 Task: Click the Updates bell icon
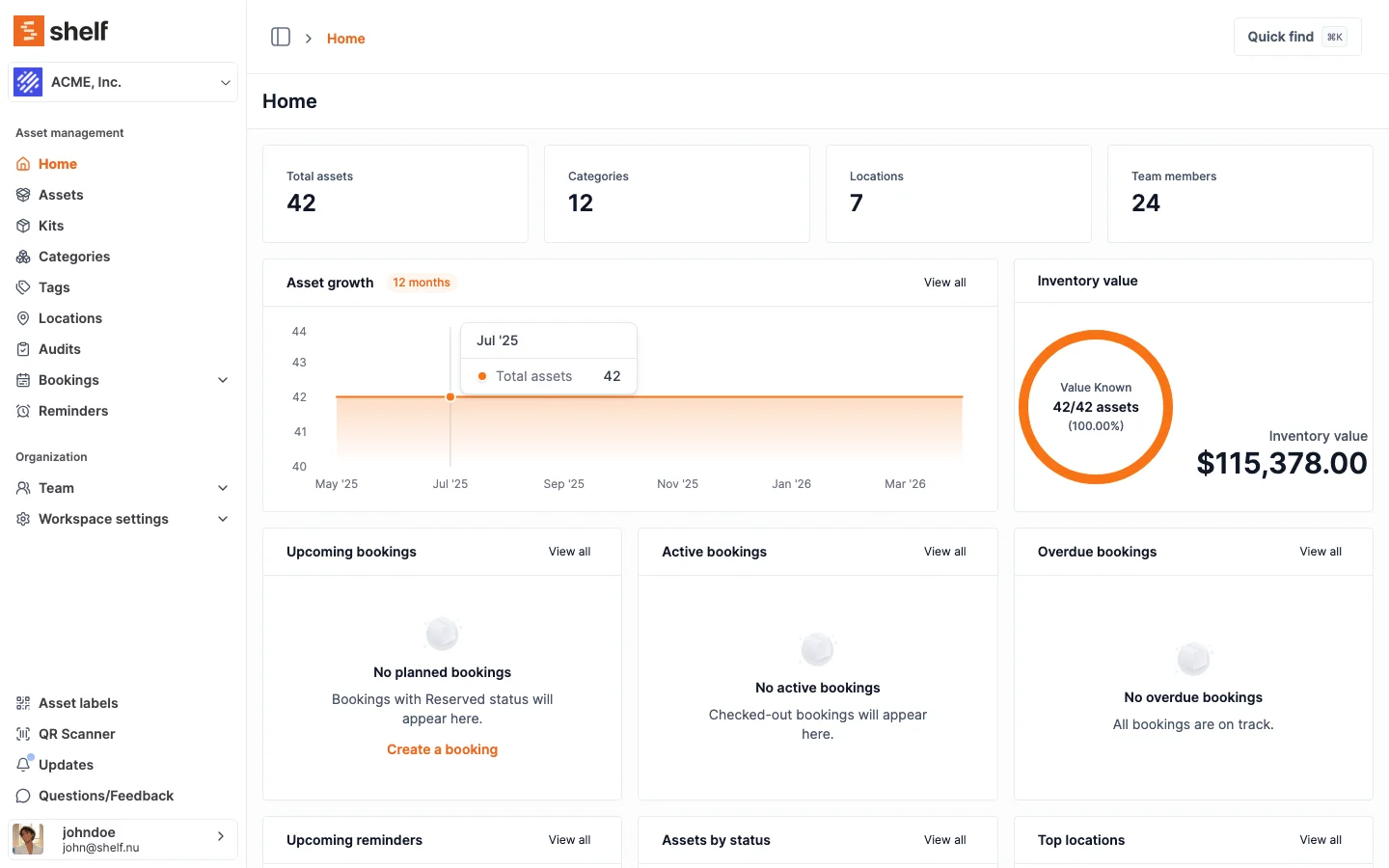[x=23, y=765]
